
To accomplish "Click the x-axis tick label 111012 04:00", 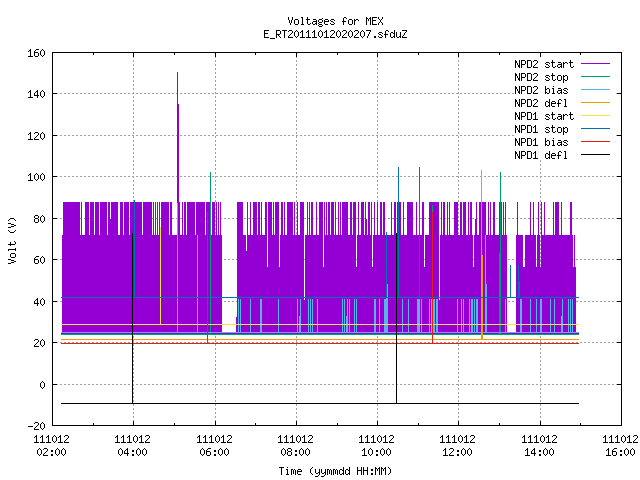I will [133, 446].
